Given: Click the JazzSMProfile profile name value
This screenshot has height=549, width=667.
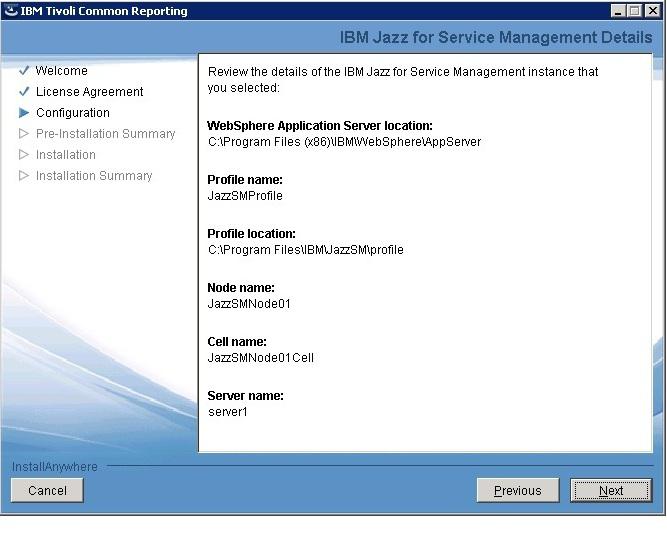Looking at the screenshot, I should click(245, 196).
